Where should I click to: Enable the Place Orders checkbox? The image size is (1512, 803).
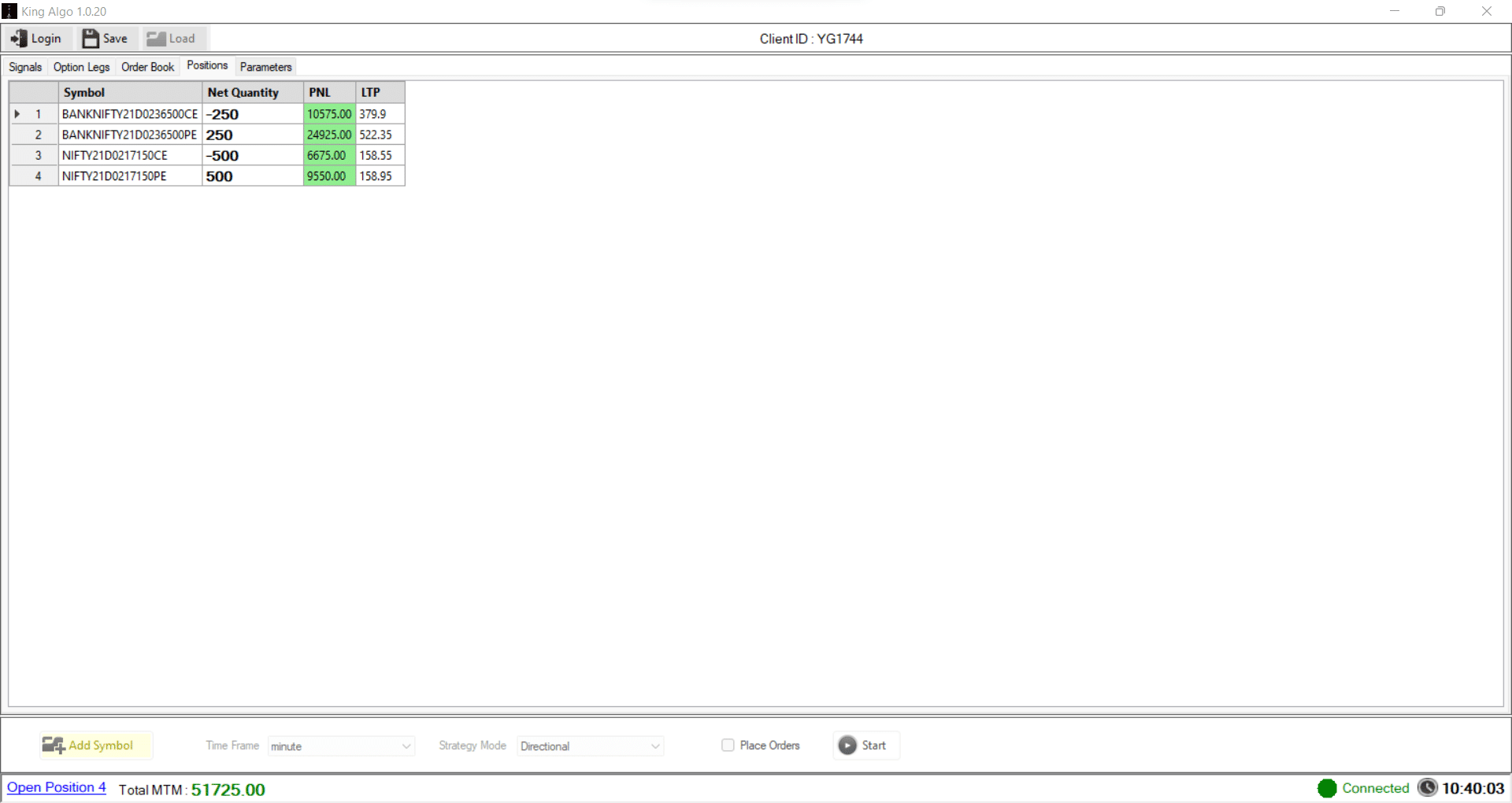(728, 745)
